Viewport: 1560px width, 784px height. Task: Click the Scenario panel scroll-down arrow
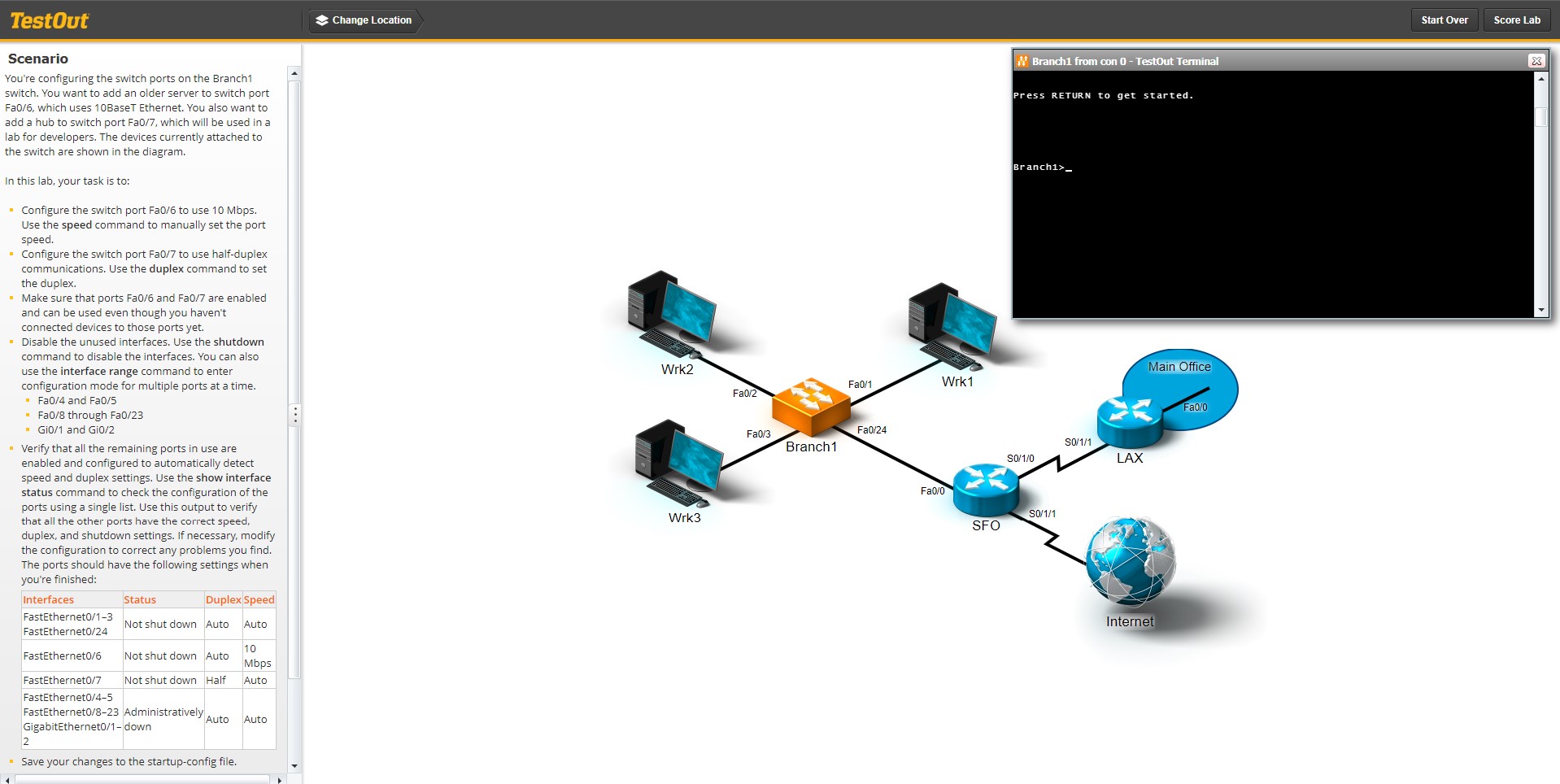pos(294,765)
